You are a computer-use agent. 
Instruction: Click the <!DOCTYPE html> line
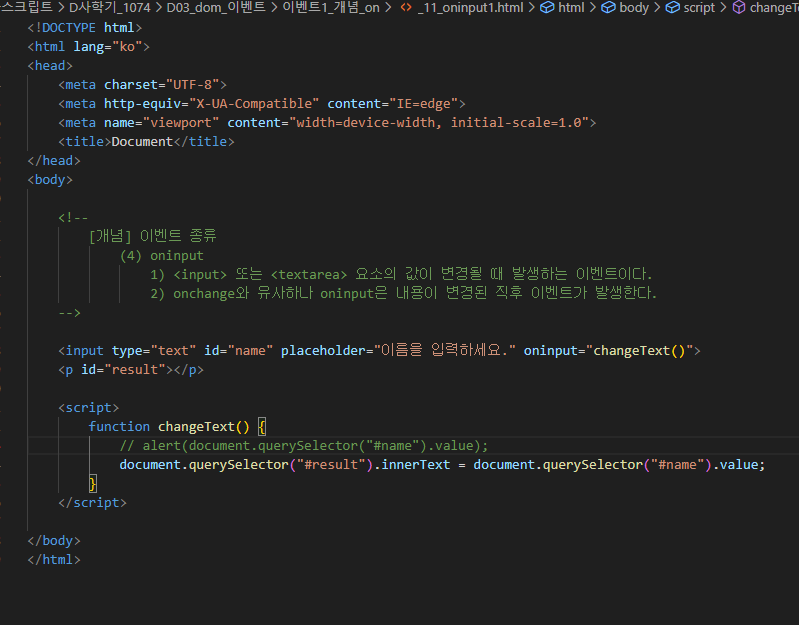85,28
